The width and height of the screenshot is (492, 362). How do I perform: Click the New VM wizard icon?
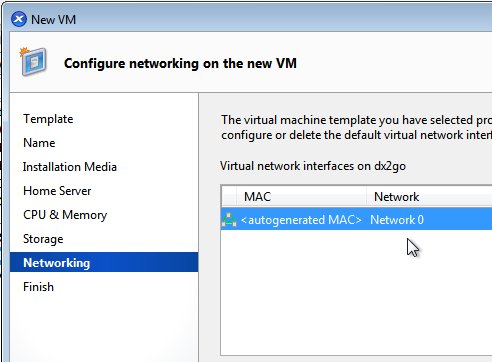(33, 62)
